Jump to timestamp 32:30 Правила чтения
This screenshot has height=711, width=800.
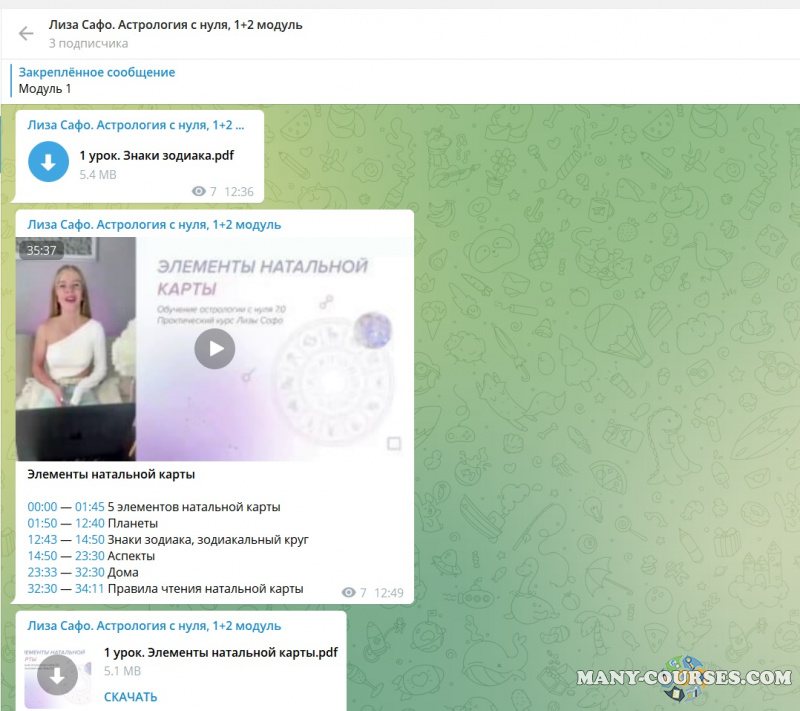tap(42, 589)
